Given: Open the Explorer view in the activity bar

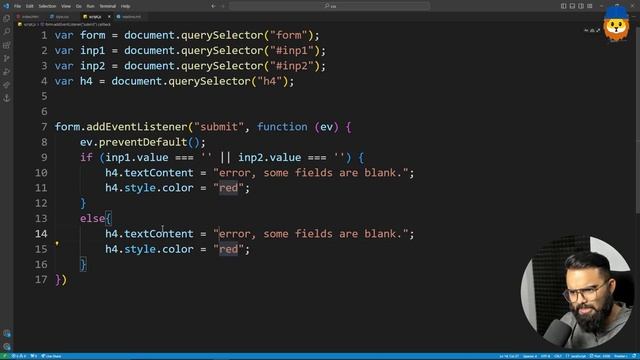Looking at the screenshot, I should click(x=7, y=18).
